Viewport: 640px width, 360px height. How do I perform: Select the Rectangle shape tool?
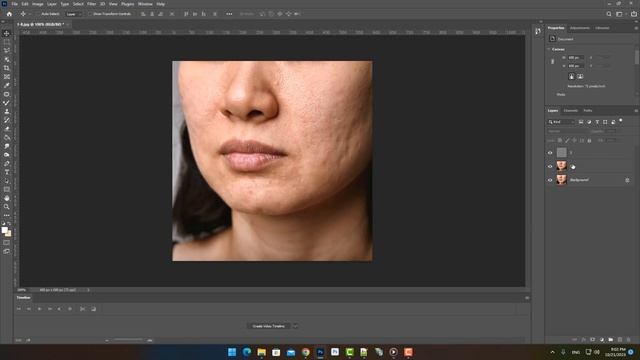point(7,189)
